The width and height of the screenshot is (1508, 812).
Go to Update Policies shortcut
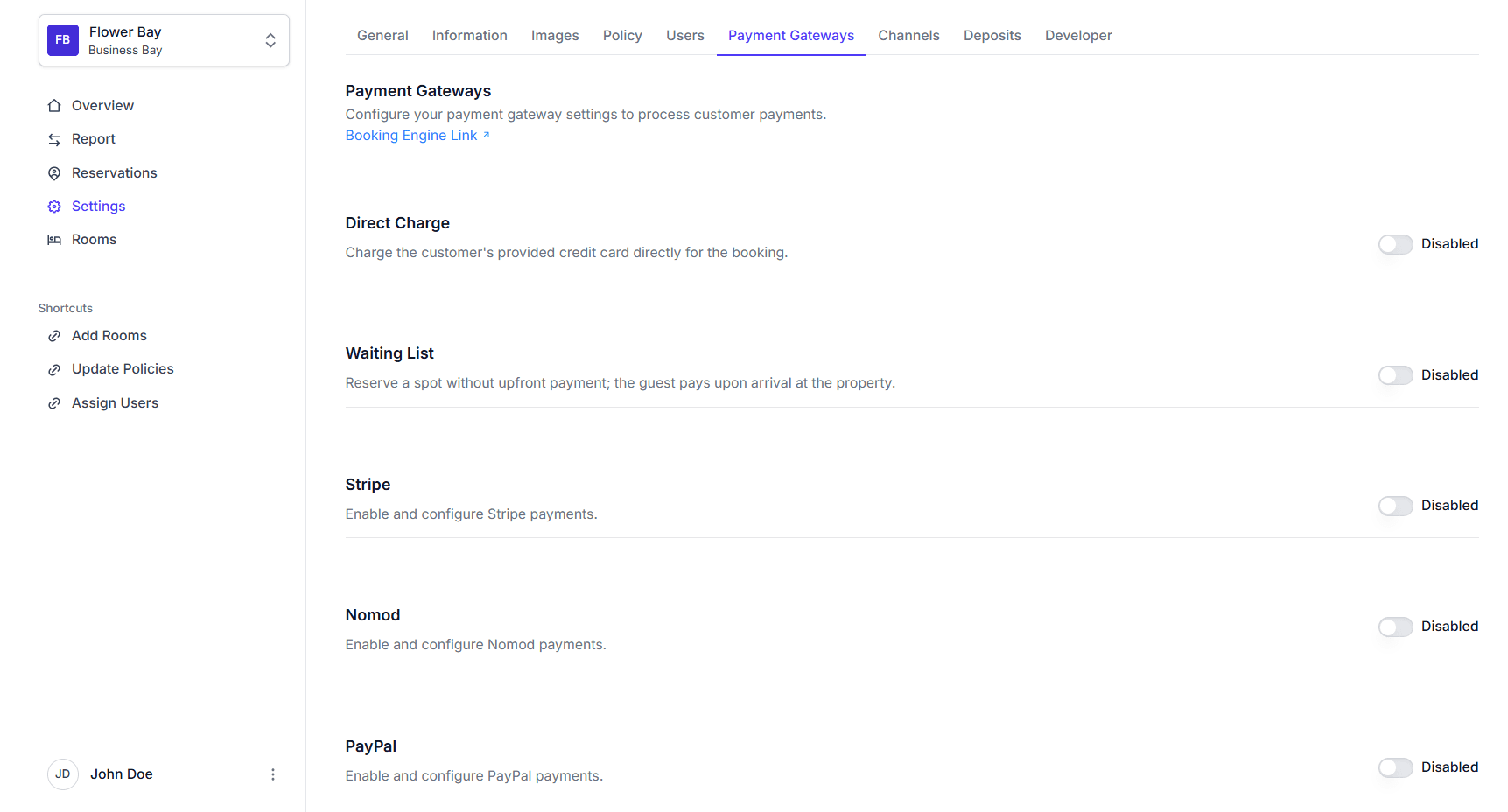click(123, 369)
